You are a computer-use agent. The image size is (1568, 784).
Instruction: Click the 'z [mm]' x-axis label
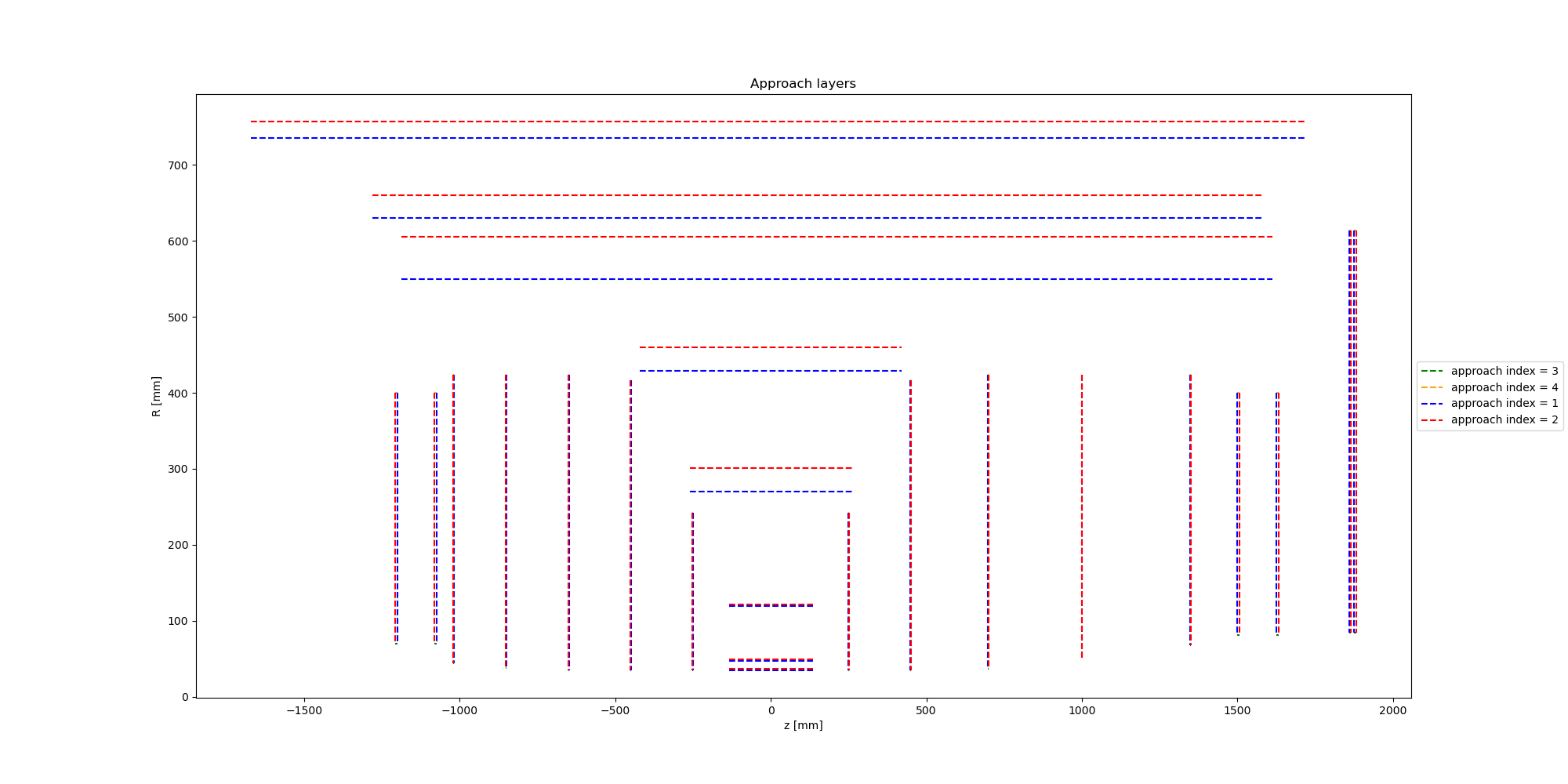click(803, 726)
